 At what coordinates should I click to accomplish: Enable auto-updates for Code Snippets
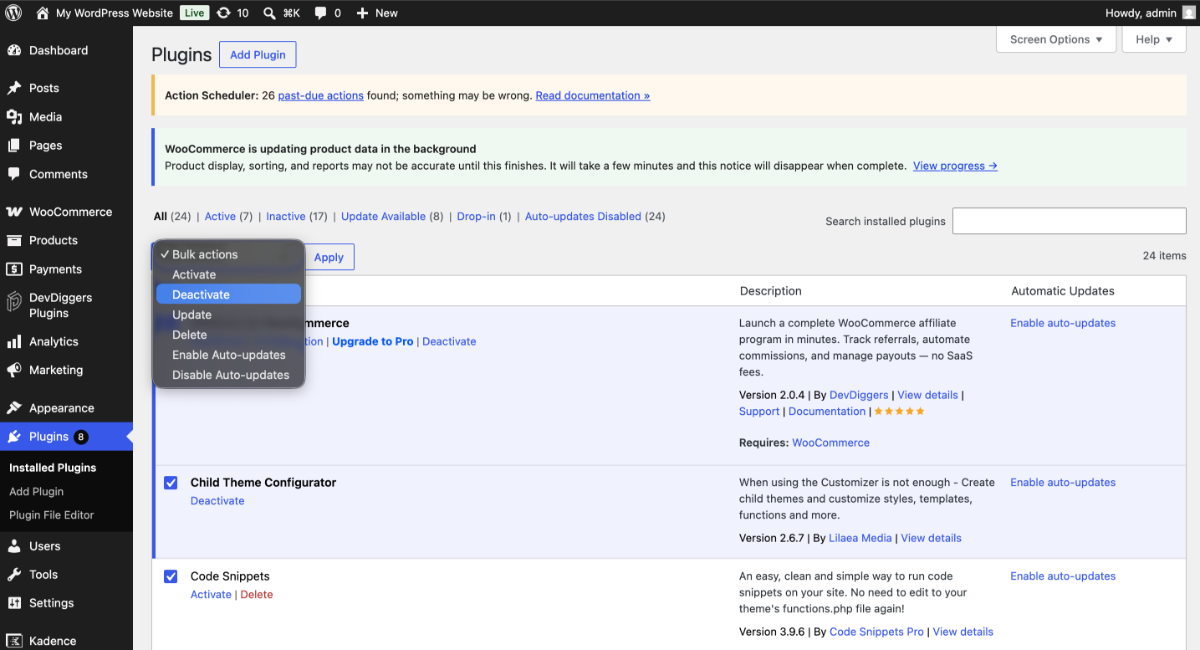[x=1063, y=577]
